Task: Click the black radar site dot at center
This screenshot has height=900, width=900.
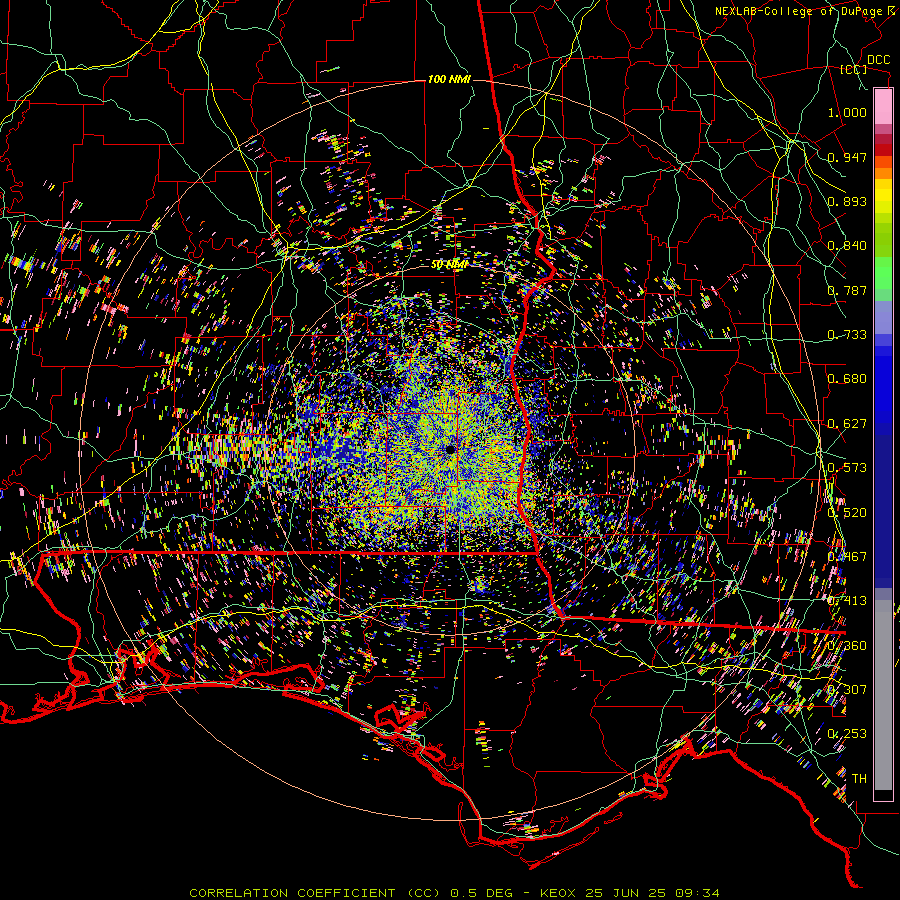Action: 451,449
